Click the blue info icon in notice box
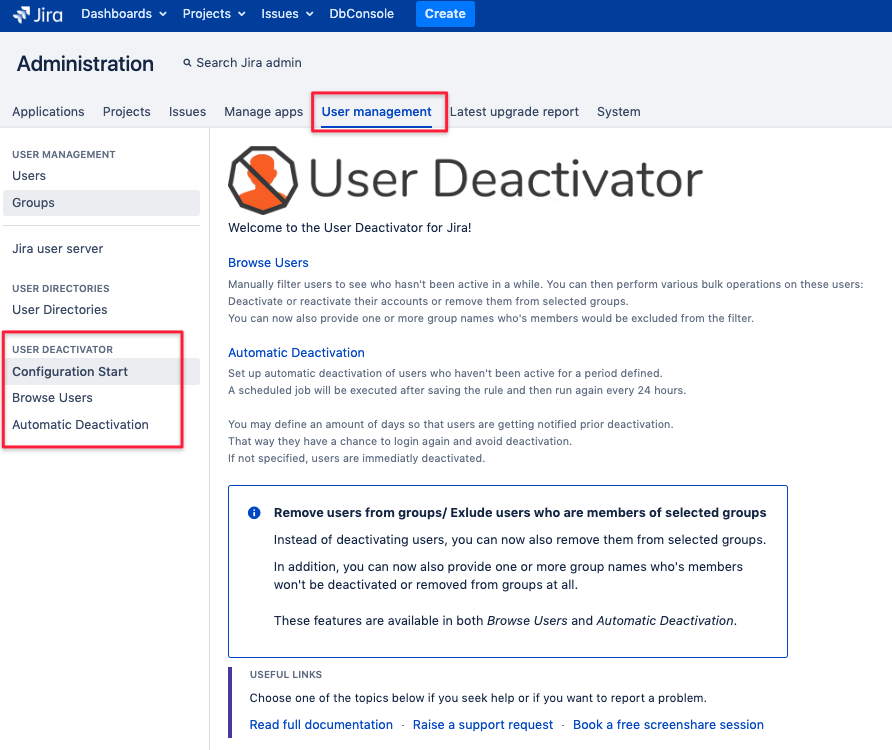This screenshot has height=750, width=892. 254,513
